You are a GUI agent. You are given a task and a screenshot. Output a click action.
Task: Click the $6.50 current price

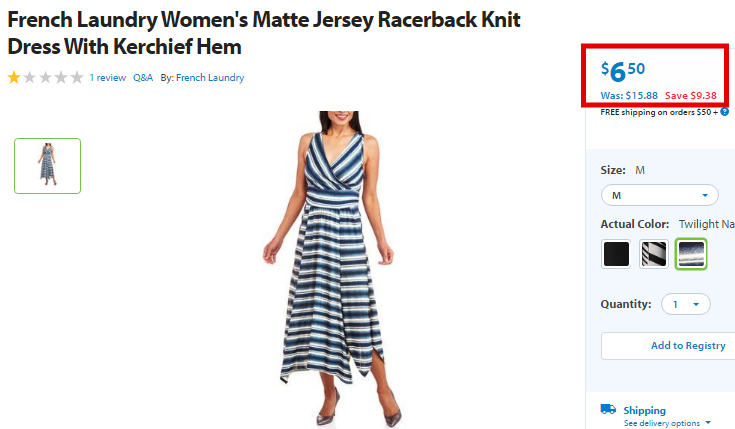tap(623, 71)
